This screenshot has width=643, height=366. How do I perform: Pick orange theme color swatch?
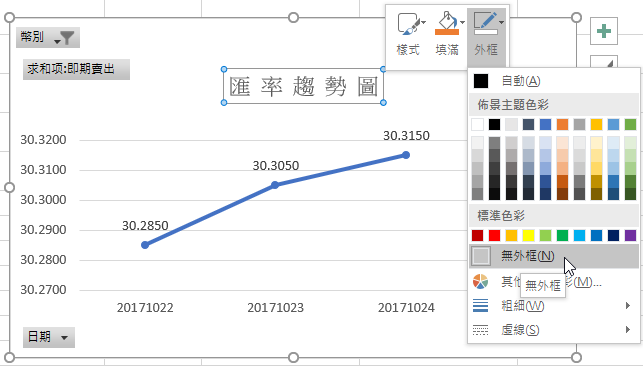coord(562,125)
